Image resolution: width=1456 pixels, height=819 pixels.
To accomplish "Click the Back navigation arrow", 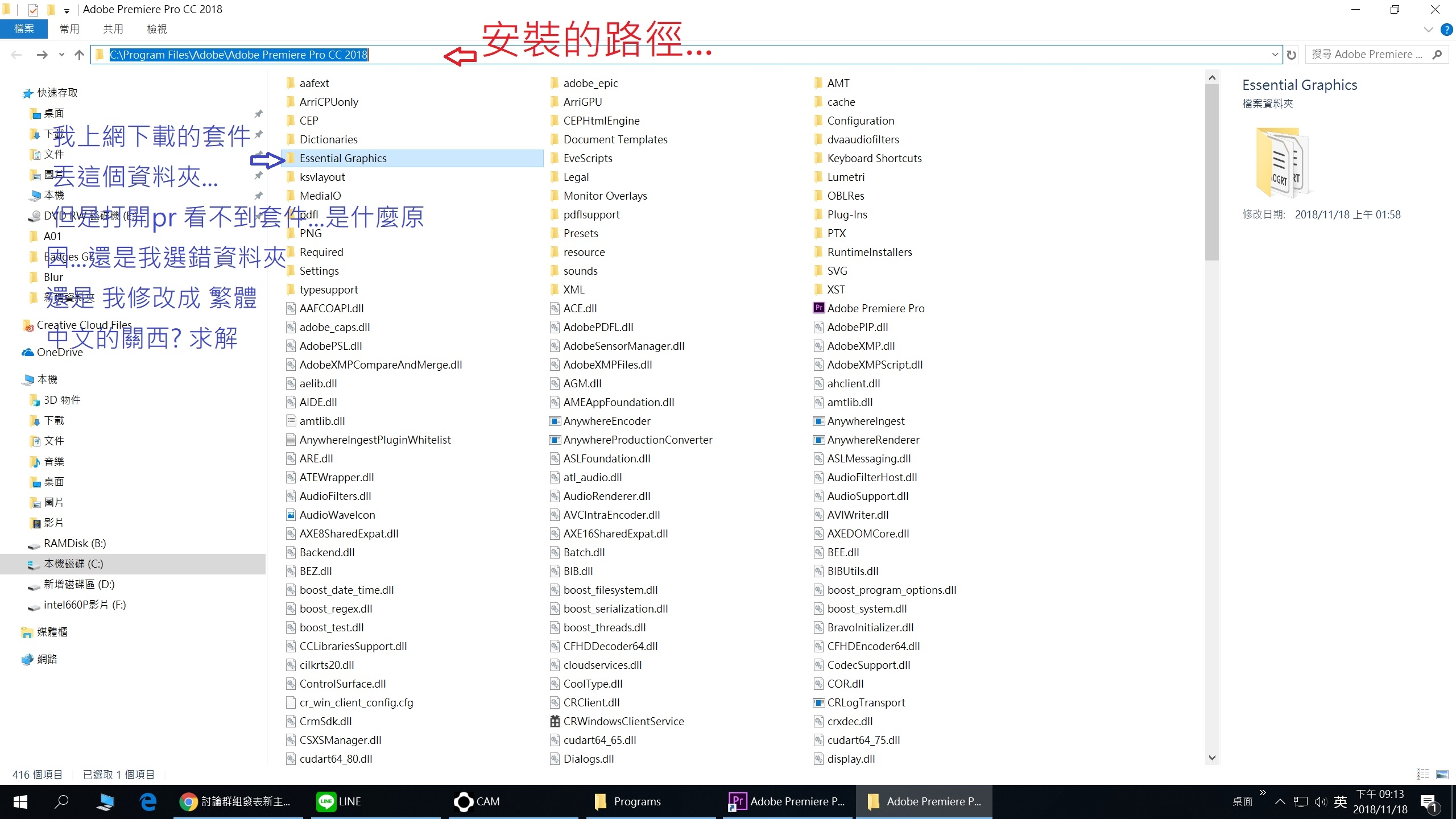I will tap(16, 55).
